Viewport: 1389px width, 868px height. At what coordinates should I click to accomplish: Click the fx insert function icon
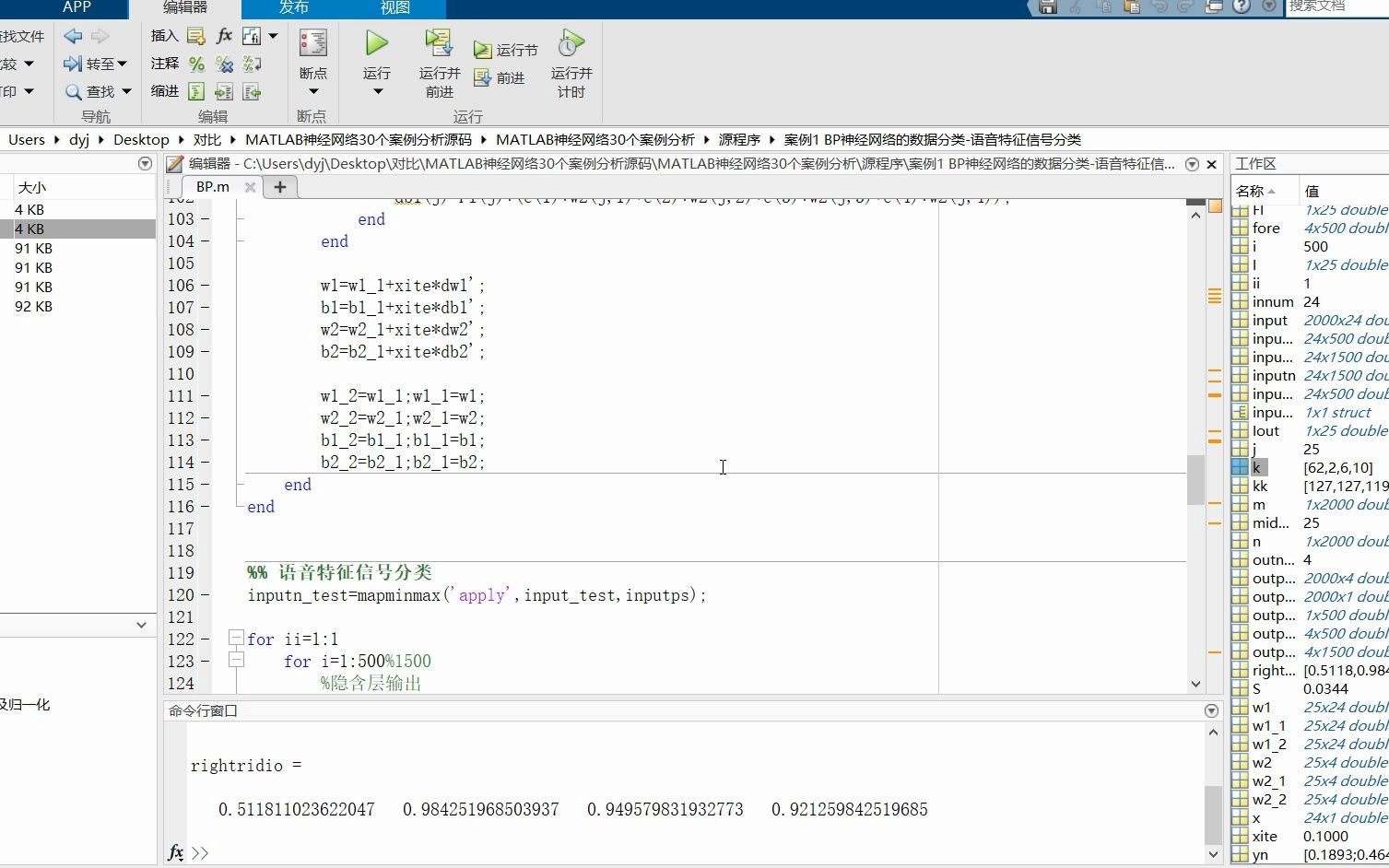224,36
